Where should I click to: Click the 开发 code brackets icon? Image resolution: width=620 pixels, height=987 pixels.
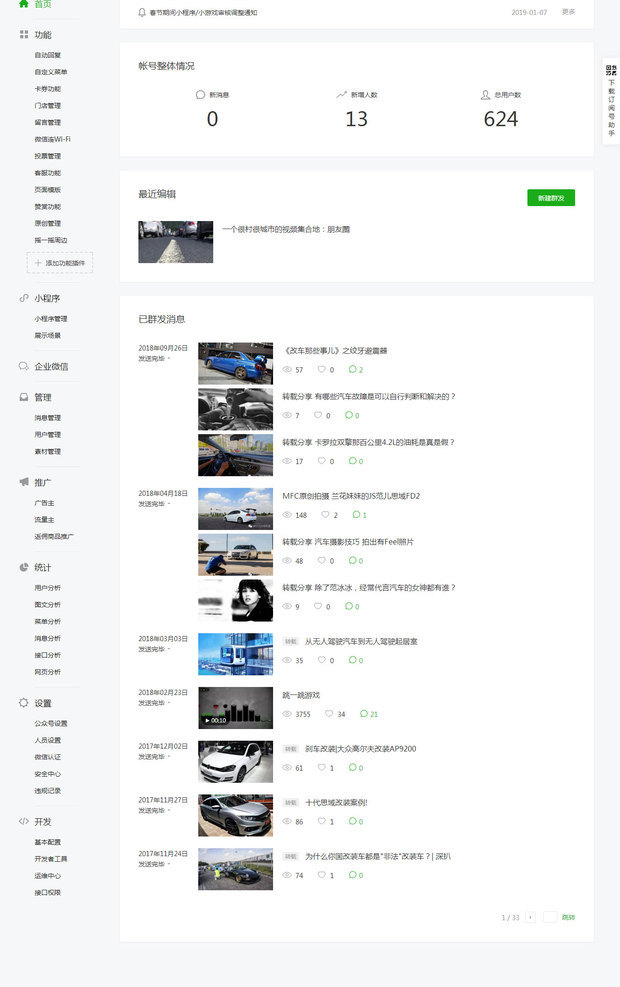tap(23, 821)
